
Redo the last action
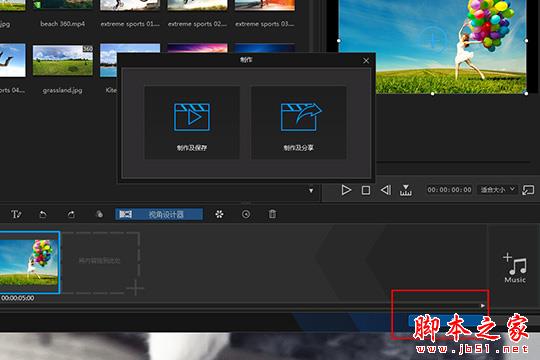click(71, 215)
